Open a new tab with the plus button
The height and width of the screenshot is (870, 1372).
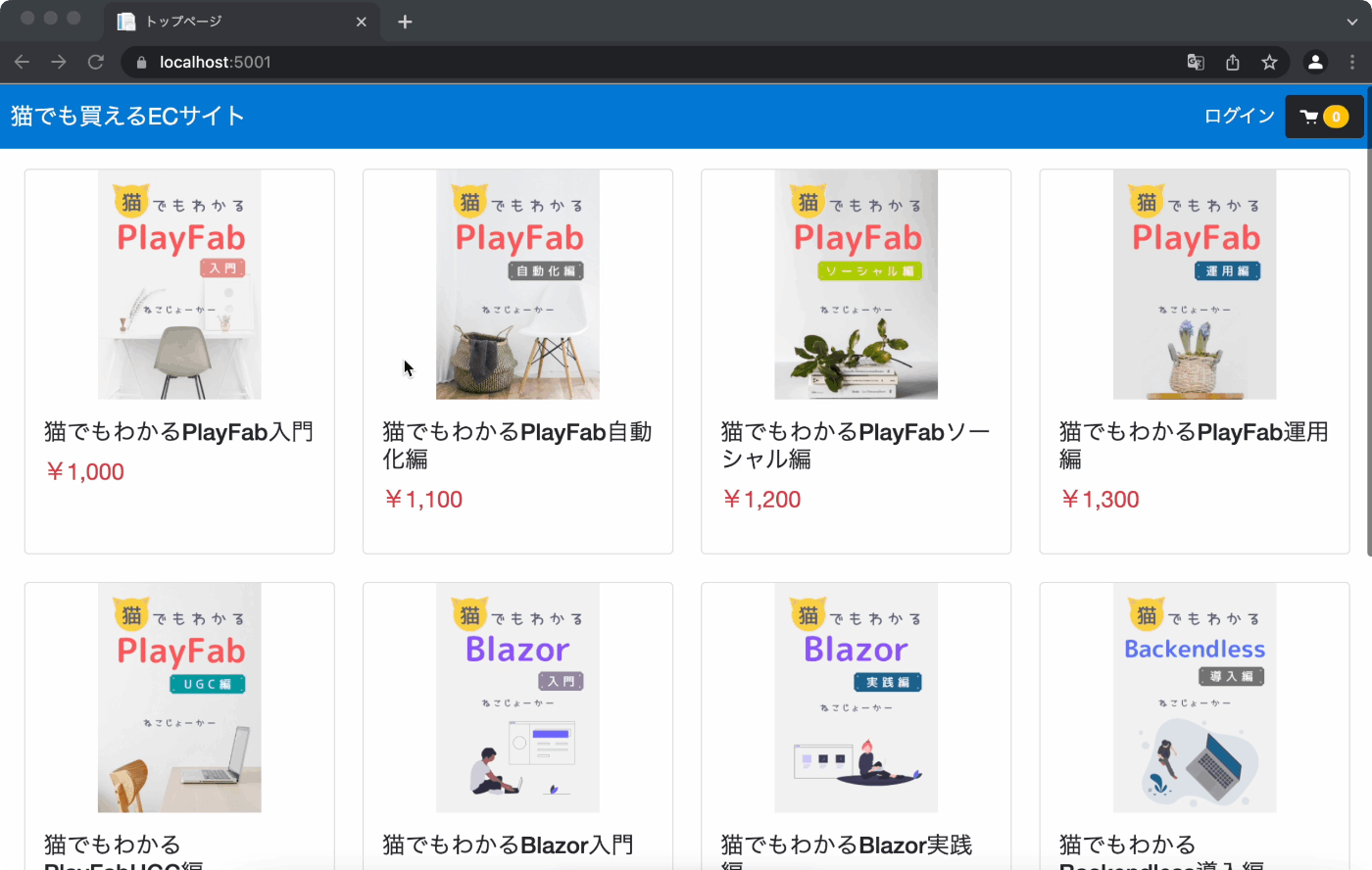[x=405, y=22]
